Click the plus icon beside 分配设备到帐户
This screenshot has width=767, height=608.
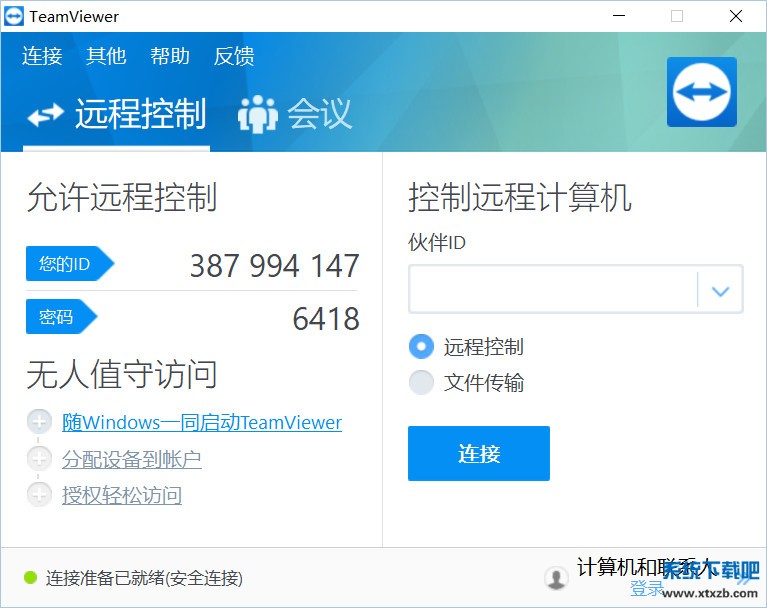39,459
